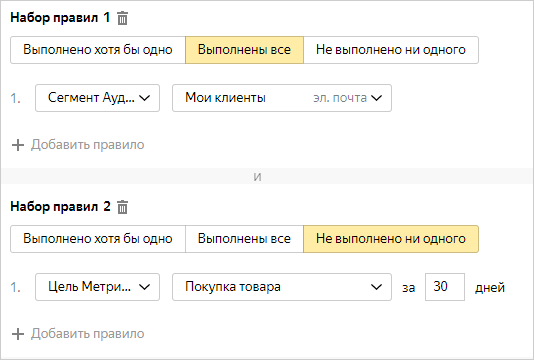Screen dimensions: 534x360
Task: Open the 'Мои клиенты' segment dropdown
Action: (x=282, y=98)
